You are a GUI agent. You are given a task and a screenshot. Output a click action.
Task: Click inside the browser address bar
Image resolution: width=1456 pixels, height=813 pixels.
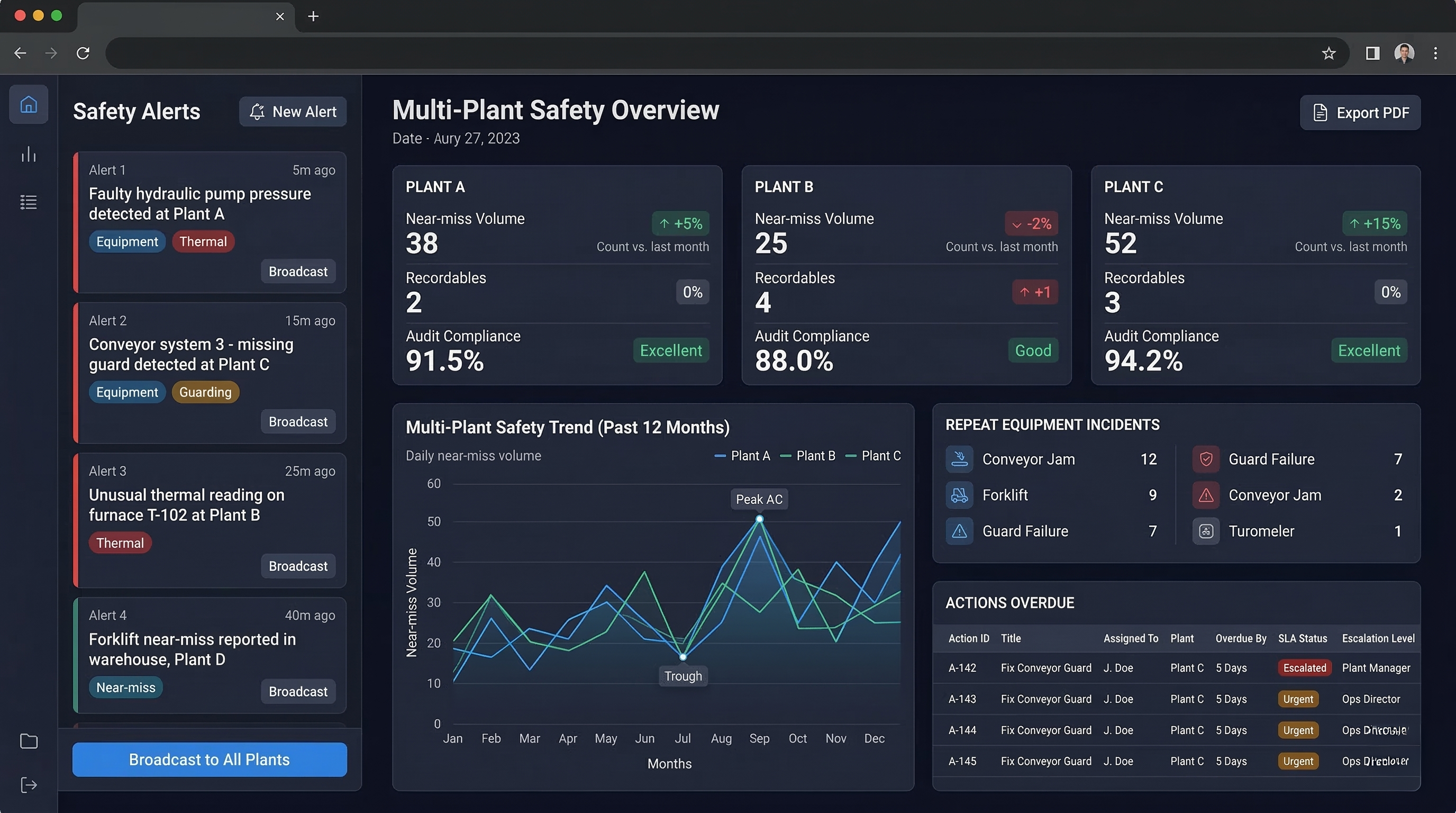[x=678, y=52]
